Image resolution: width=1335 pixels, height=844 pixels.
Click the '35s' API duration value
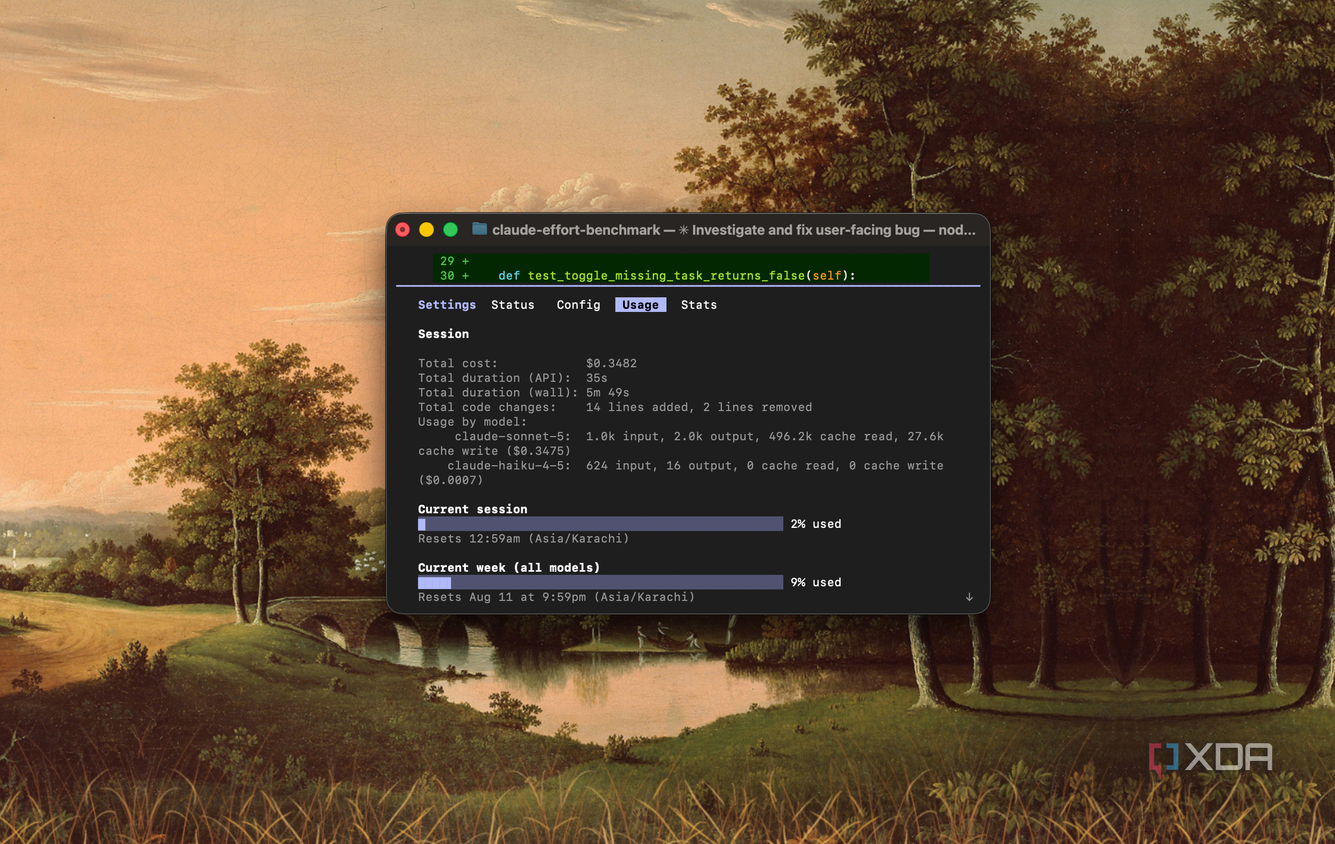coord(597,378)
